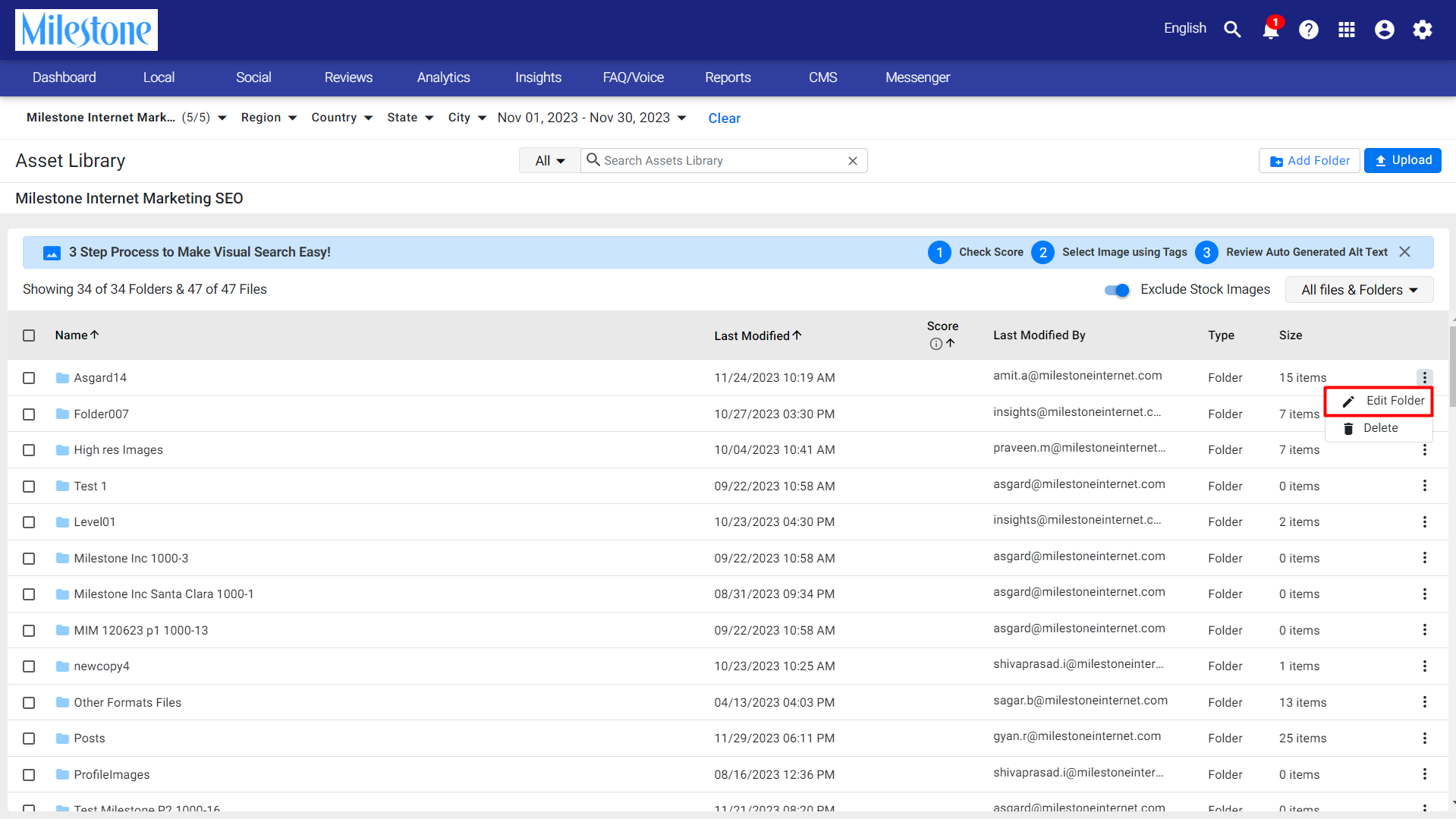Open the English language selector

(x=1184, y=28)
